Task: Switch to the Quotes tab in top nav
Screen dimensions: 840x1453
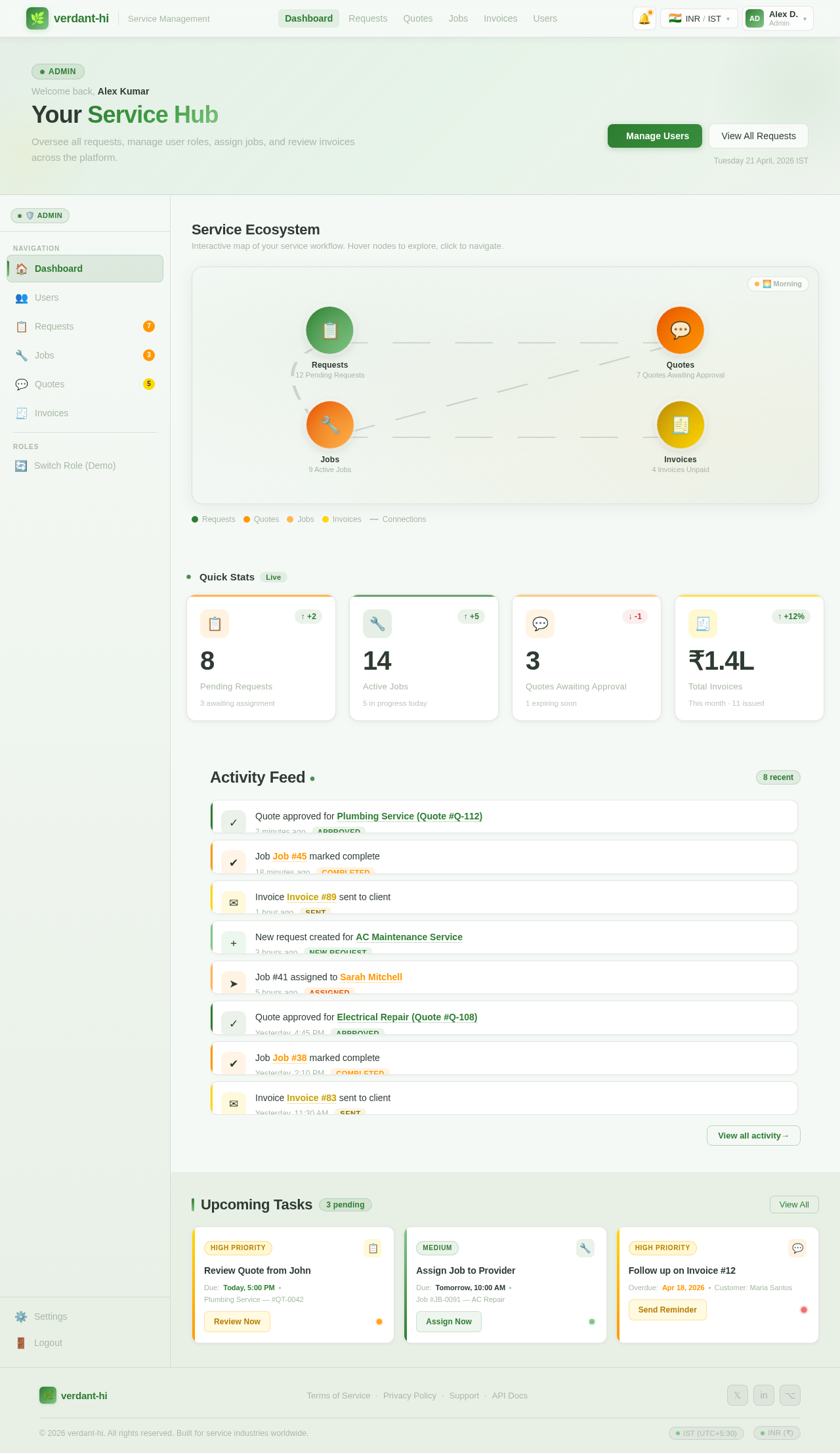Action: click(x=418, y=18)
